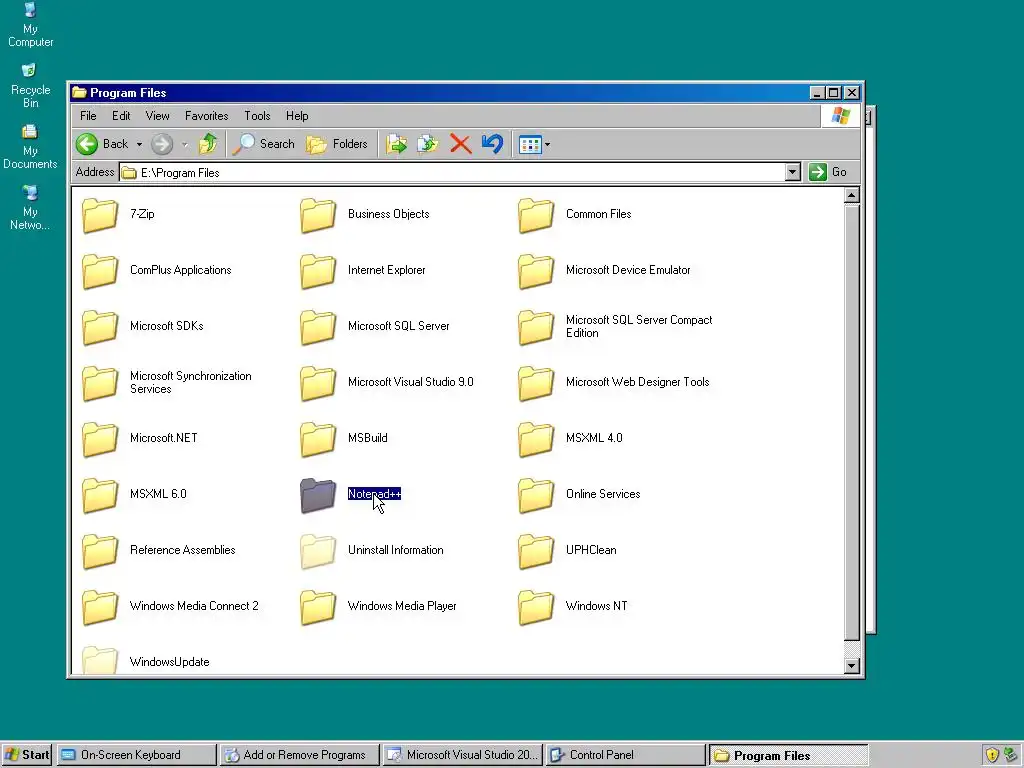Click the scrollbar down arrow
Screen dimensions: 1024x768
(851, 666)
